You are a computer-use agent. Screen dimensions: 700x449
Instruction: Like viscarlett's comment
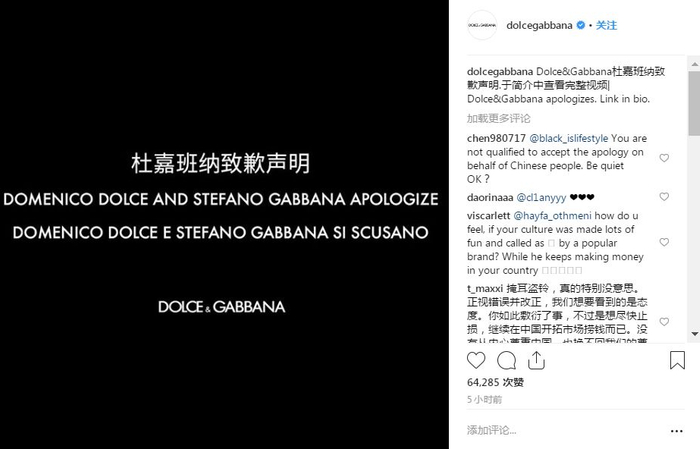point(664,242)
